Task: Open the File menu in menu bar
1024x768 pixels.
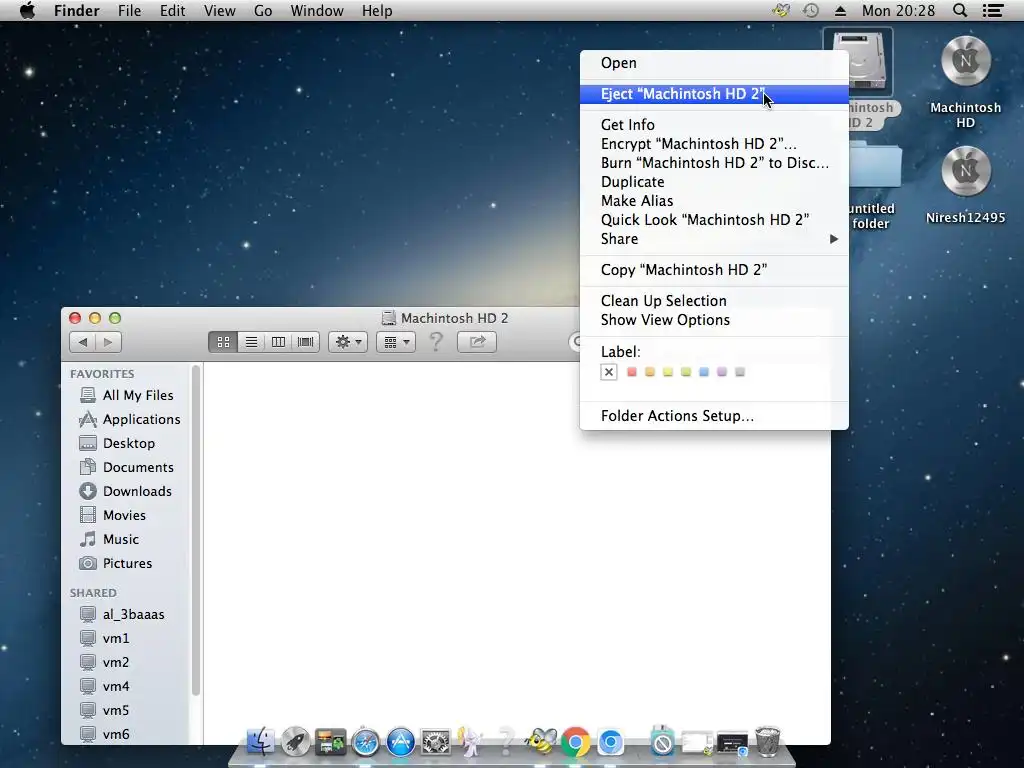Action: (x=129, y=10)
